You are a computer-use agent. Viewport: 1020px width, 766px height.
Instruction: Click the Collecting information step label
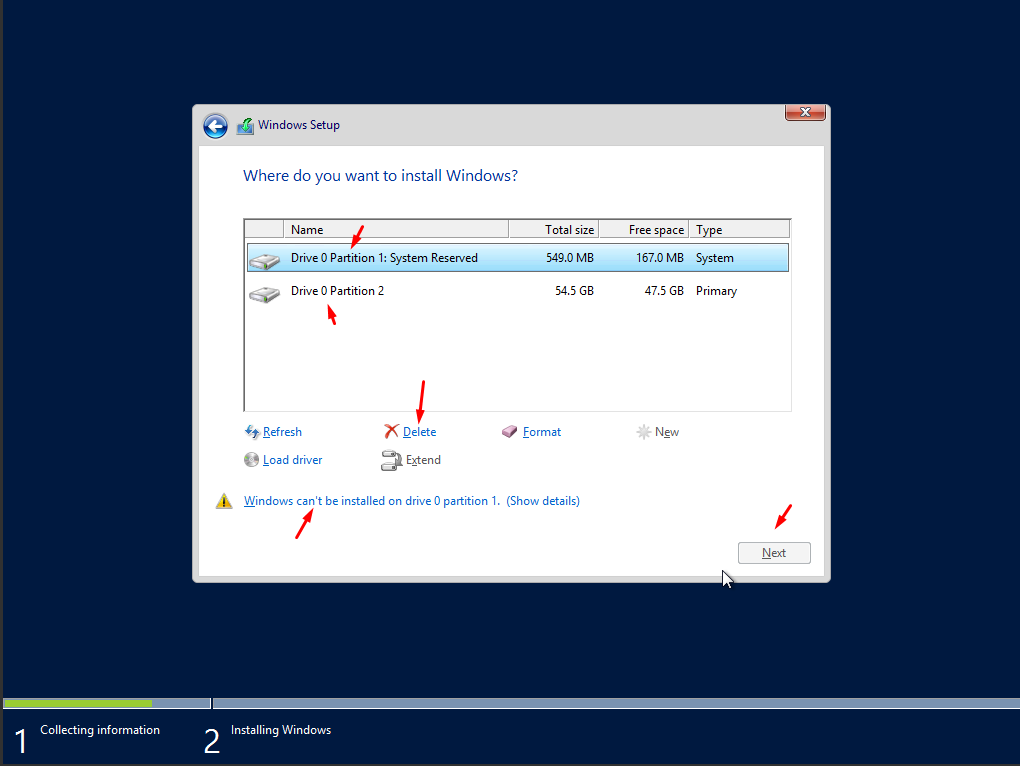[100, 730]
